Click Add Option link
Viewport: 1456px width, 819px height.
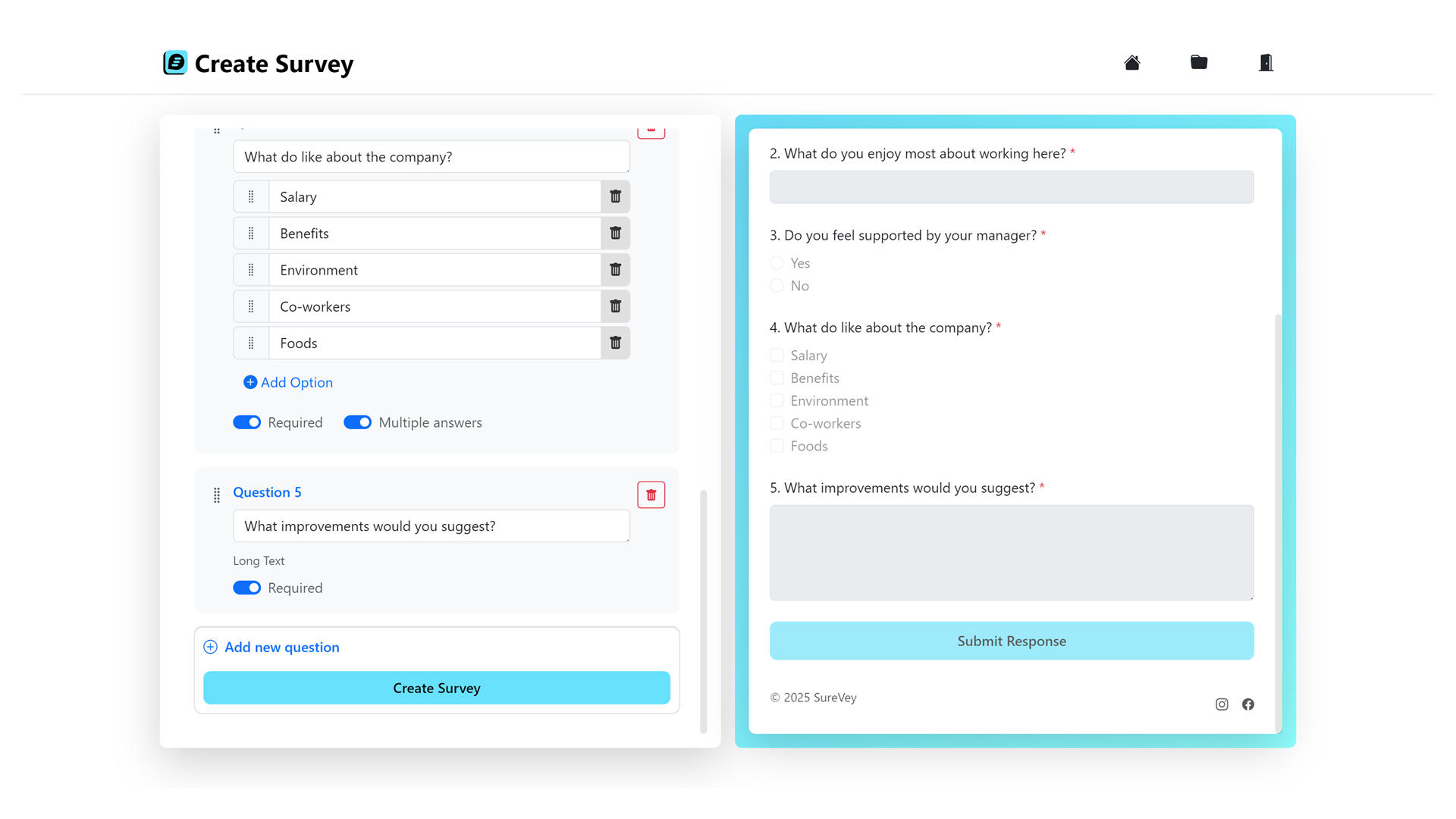pos(288,382)
